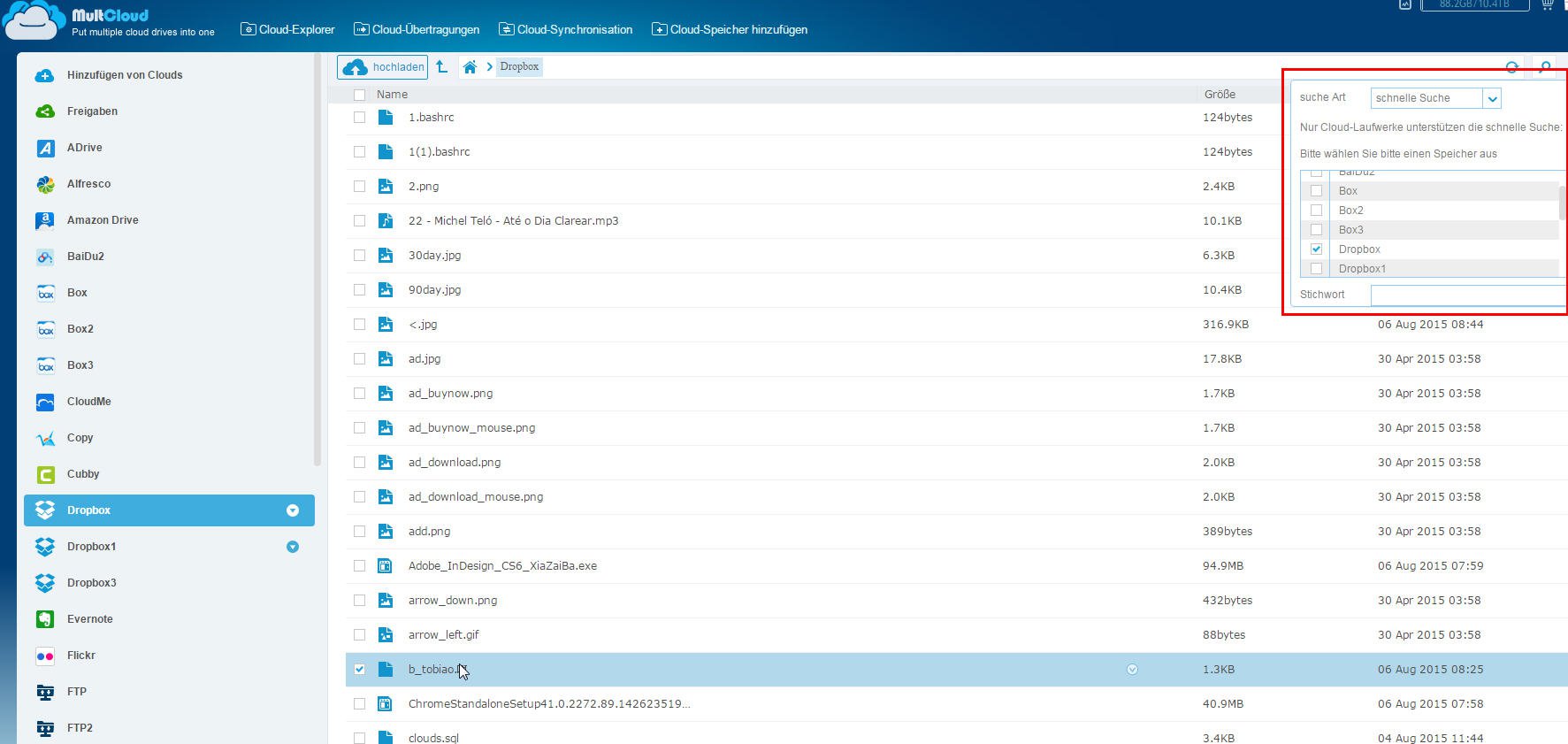
Task: Tick checkbox for Adobe_InDesign_CS6_XiaZaiBa.exe
Action: [x=359, y=565]
